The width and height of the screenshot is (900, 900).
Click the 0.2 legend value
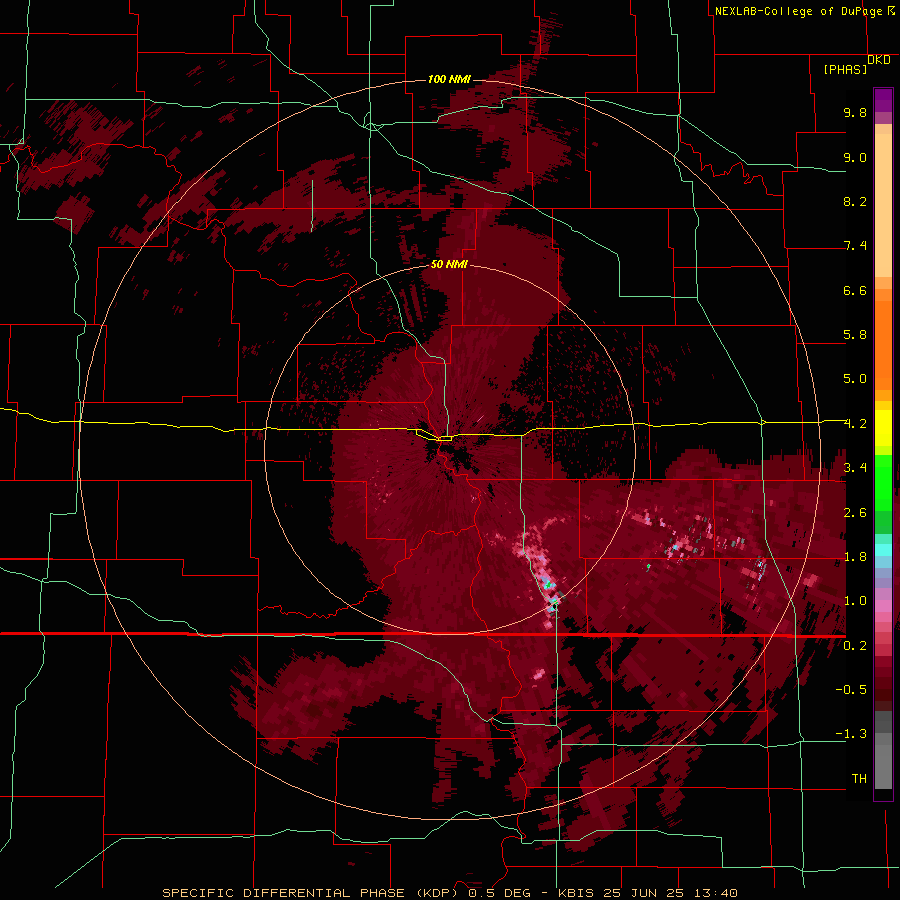pyautogui.click(x=855, y=646)
